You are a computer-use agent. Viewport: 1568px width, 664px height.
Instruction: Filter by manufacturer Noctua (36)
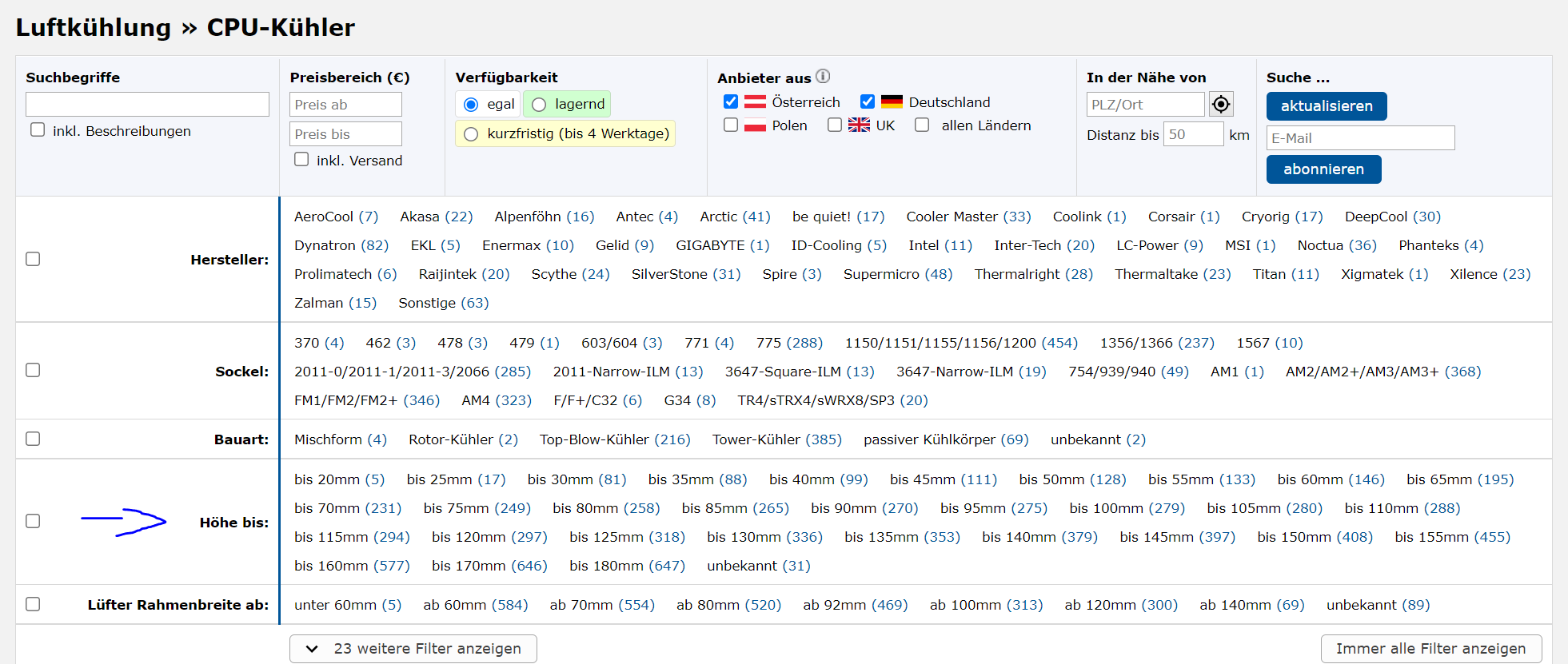(1337, 245)
